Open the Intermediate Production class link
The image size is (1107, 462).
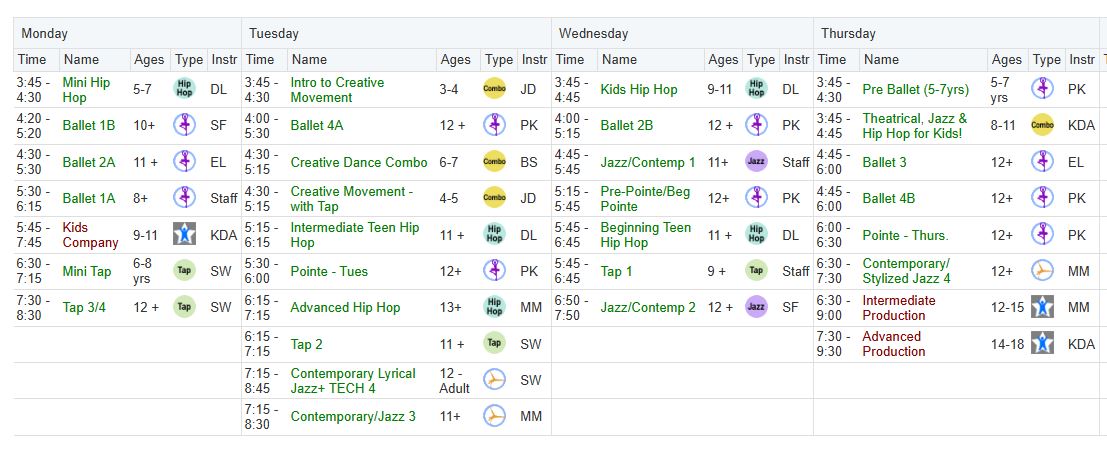[x=899, y=307]
